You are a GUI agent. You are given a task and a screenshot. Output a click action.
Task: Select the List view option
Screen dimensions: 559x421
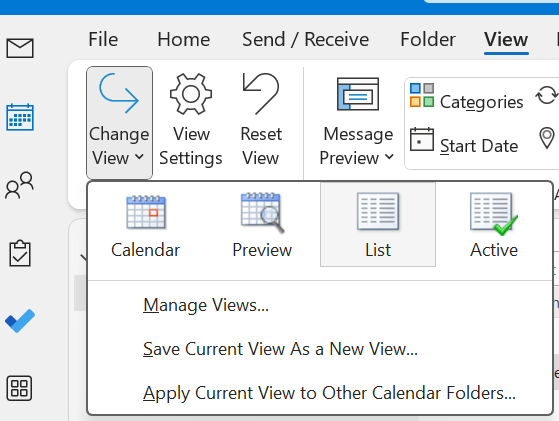pos(378,225)
